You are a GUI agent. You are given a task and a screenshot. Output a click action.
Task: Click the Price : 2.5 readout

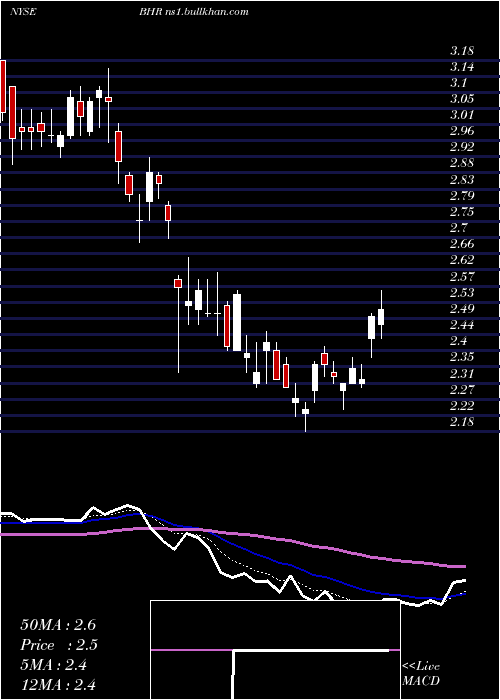(59, 645)
